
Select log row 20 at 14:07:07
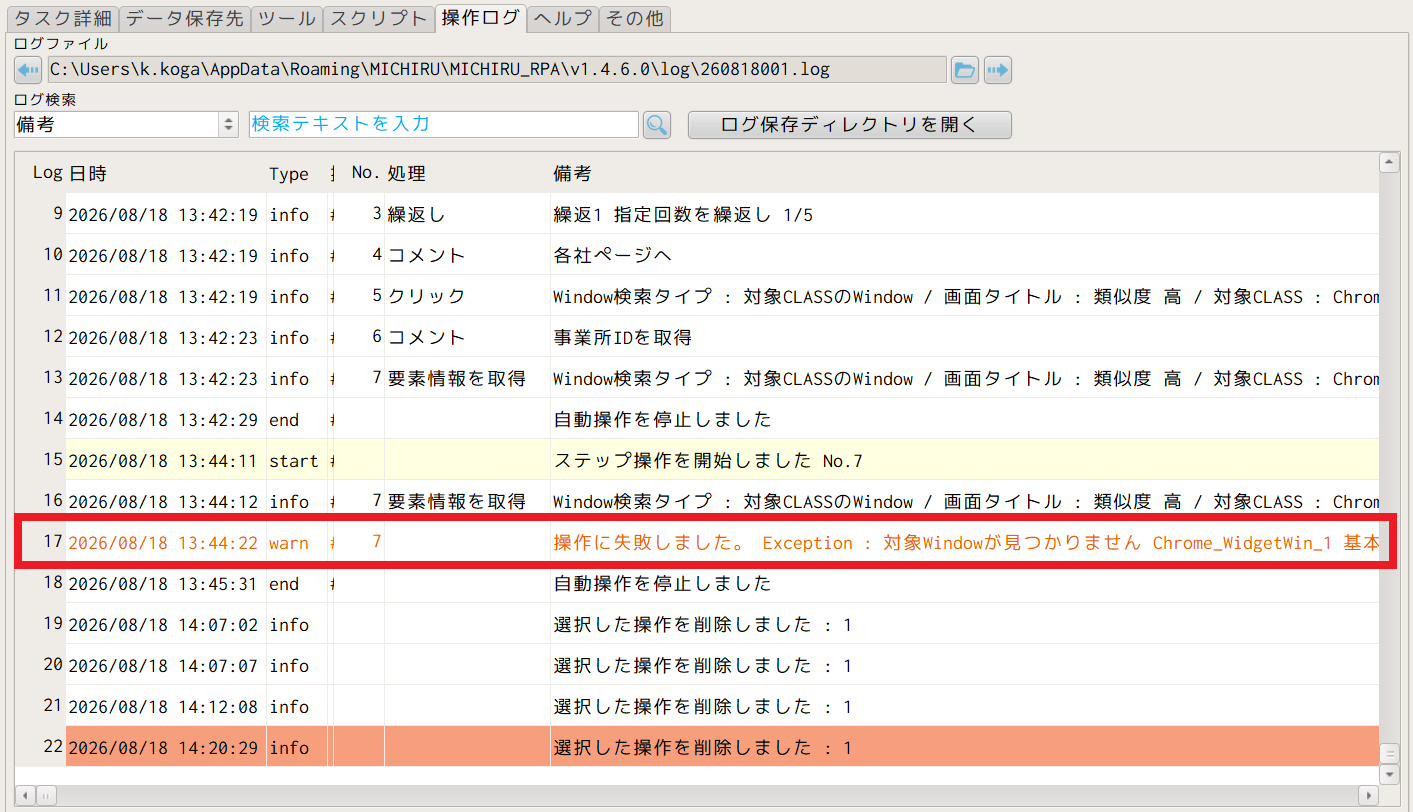[x=697, y=665]
